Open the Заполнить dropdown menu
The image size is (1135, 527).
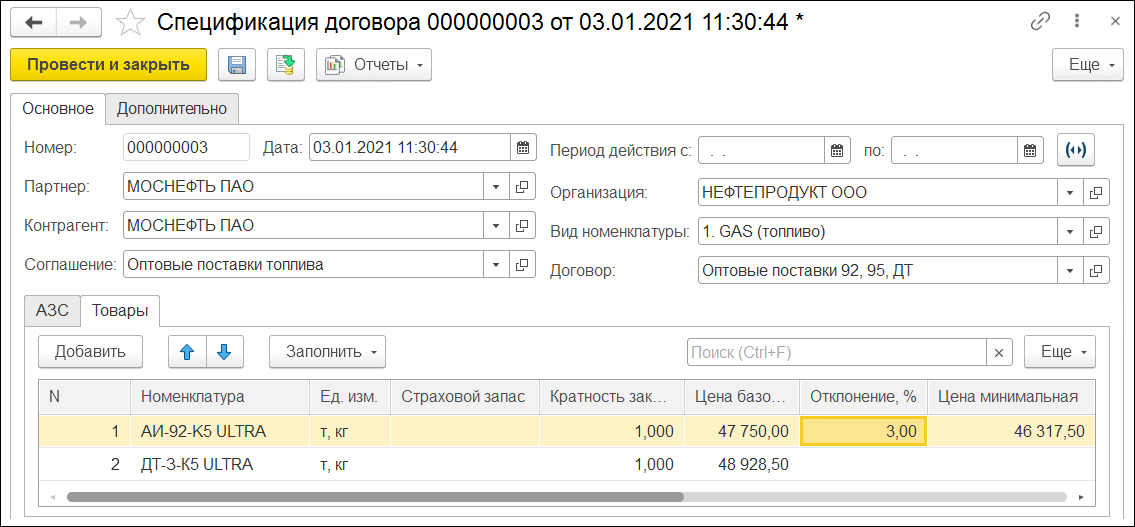pyautogui.click(x=327, y=352)
